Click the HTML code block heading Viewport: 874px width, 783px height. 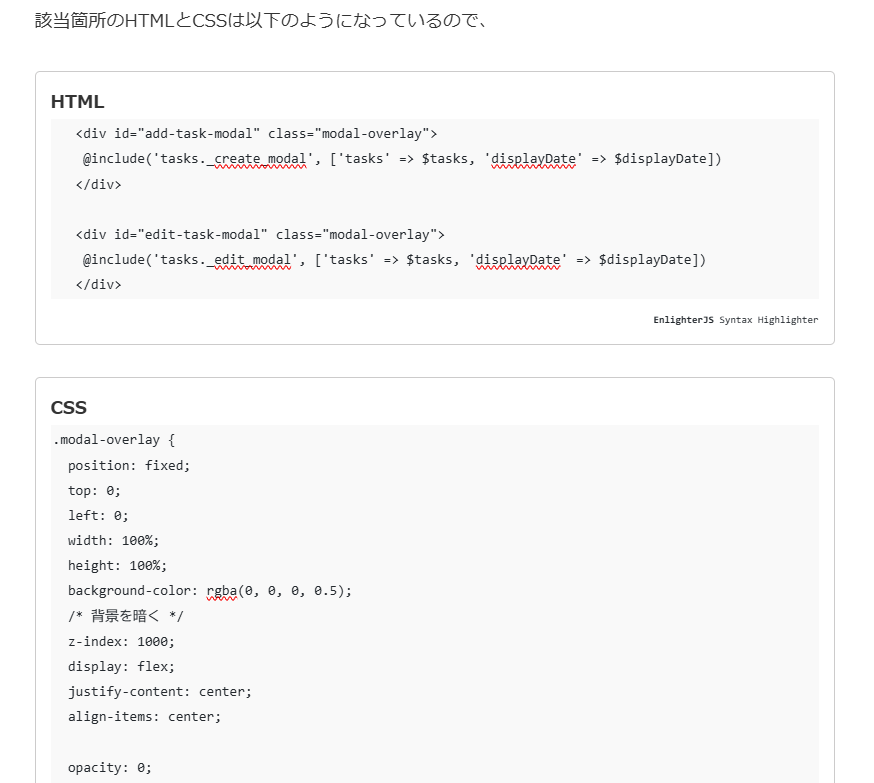click(77, 102)
